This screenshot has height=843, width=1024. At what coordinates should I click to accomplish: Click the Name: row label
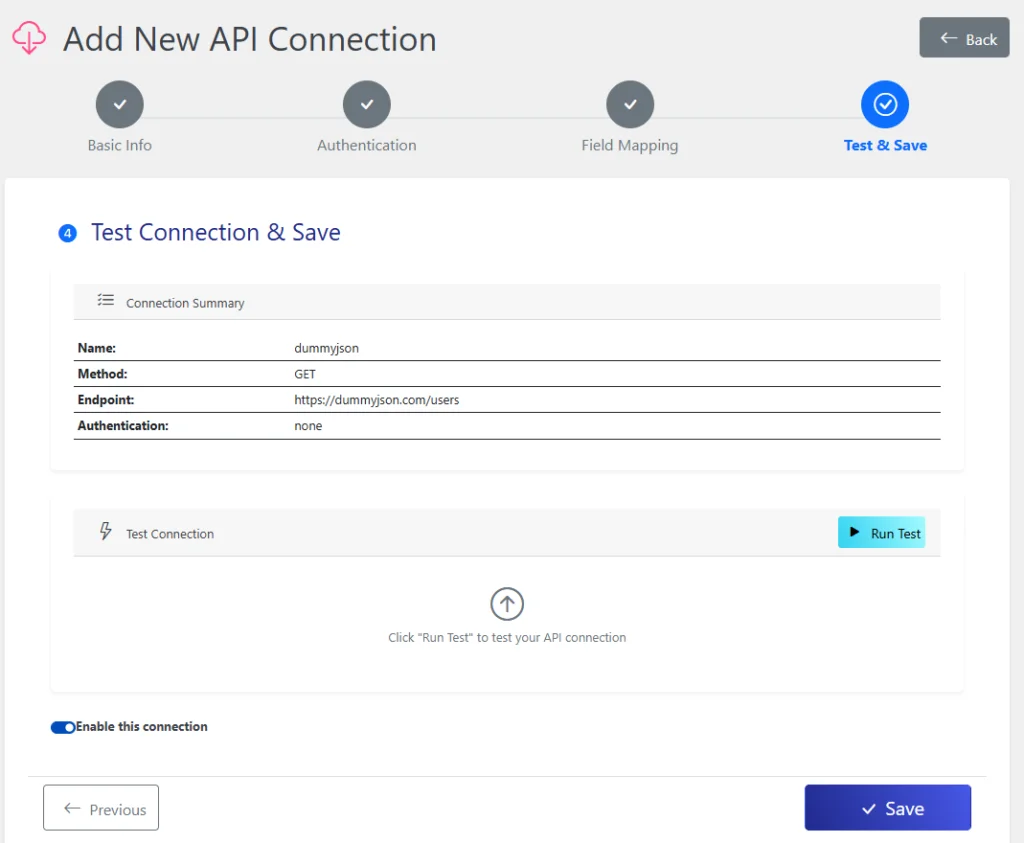coord(97,348)
